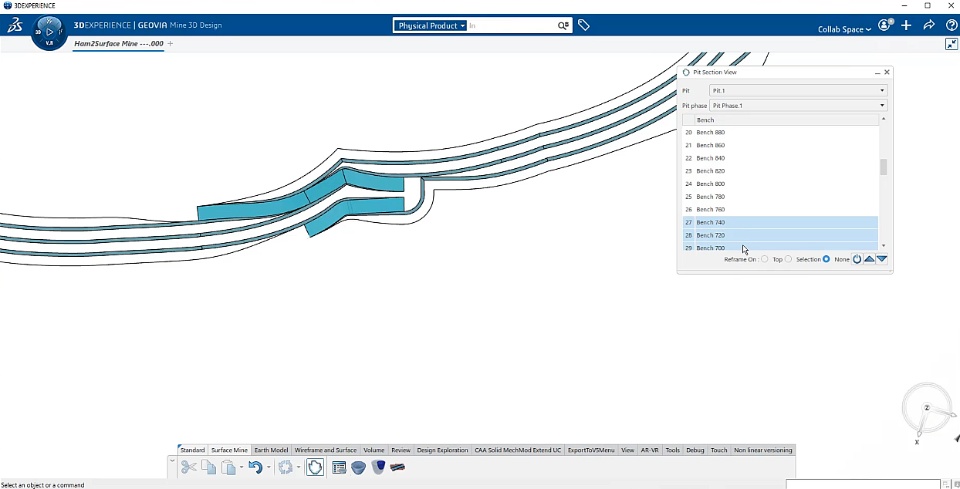Open the ExportToVSMenu tab
960x489 pixels.
591,450
